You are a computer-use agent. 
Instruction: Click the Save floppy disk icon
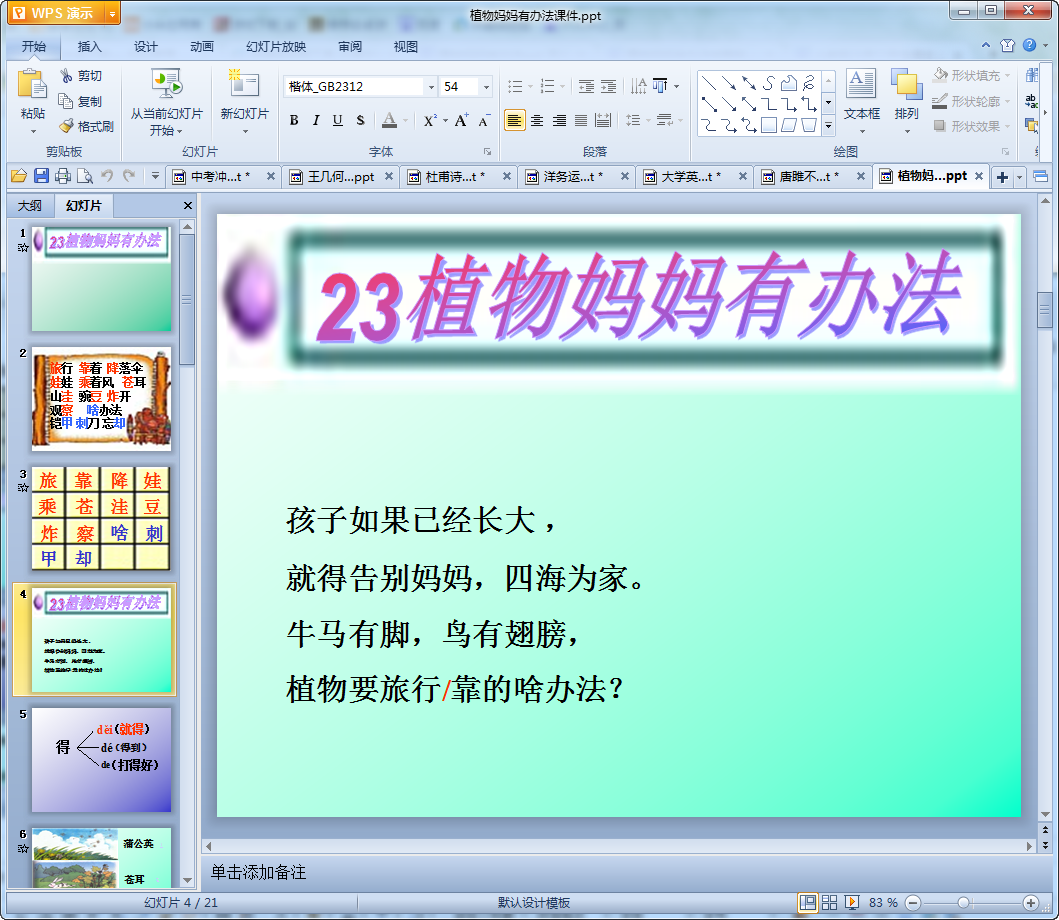41,176
